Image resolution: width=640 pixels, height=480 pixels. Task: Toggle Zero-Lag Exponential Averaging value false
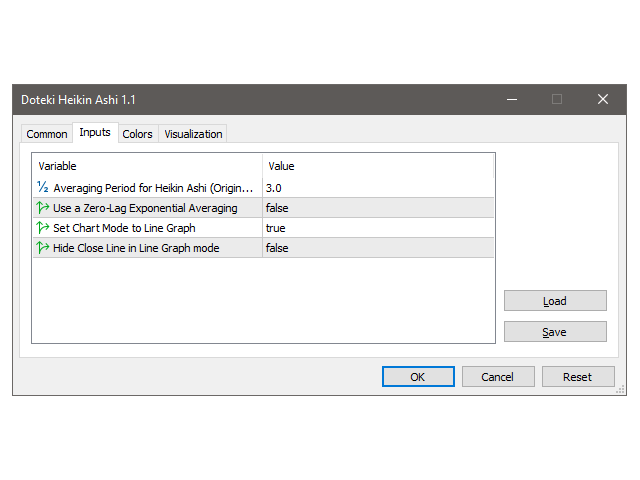(x=378, y=208)
